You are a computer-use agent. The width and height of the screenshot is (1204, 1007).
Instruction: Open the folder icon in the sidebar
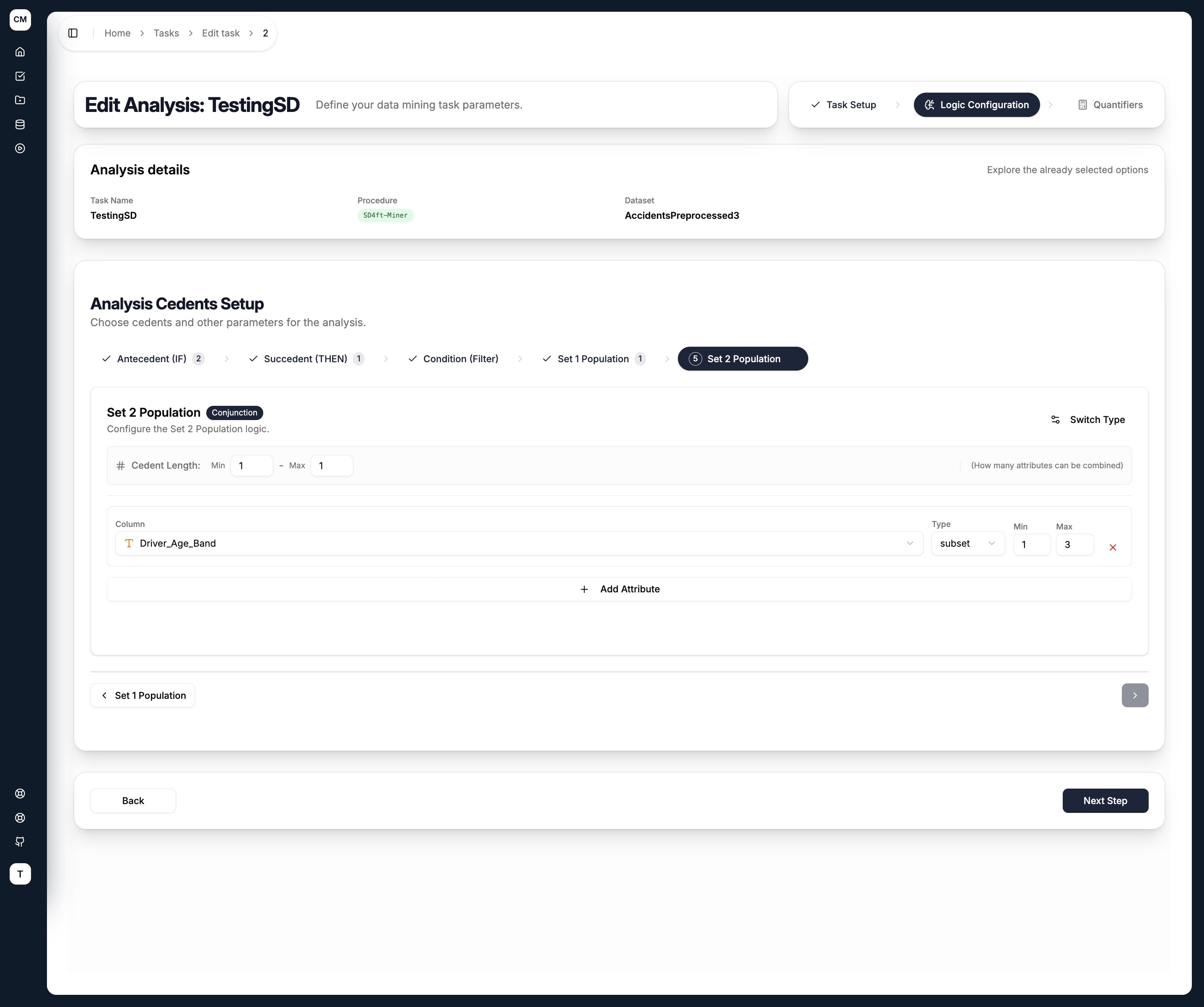click(x=20, y=100)
